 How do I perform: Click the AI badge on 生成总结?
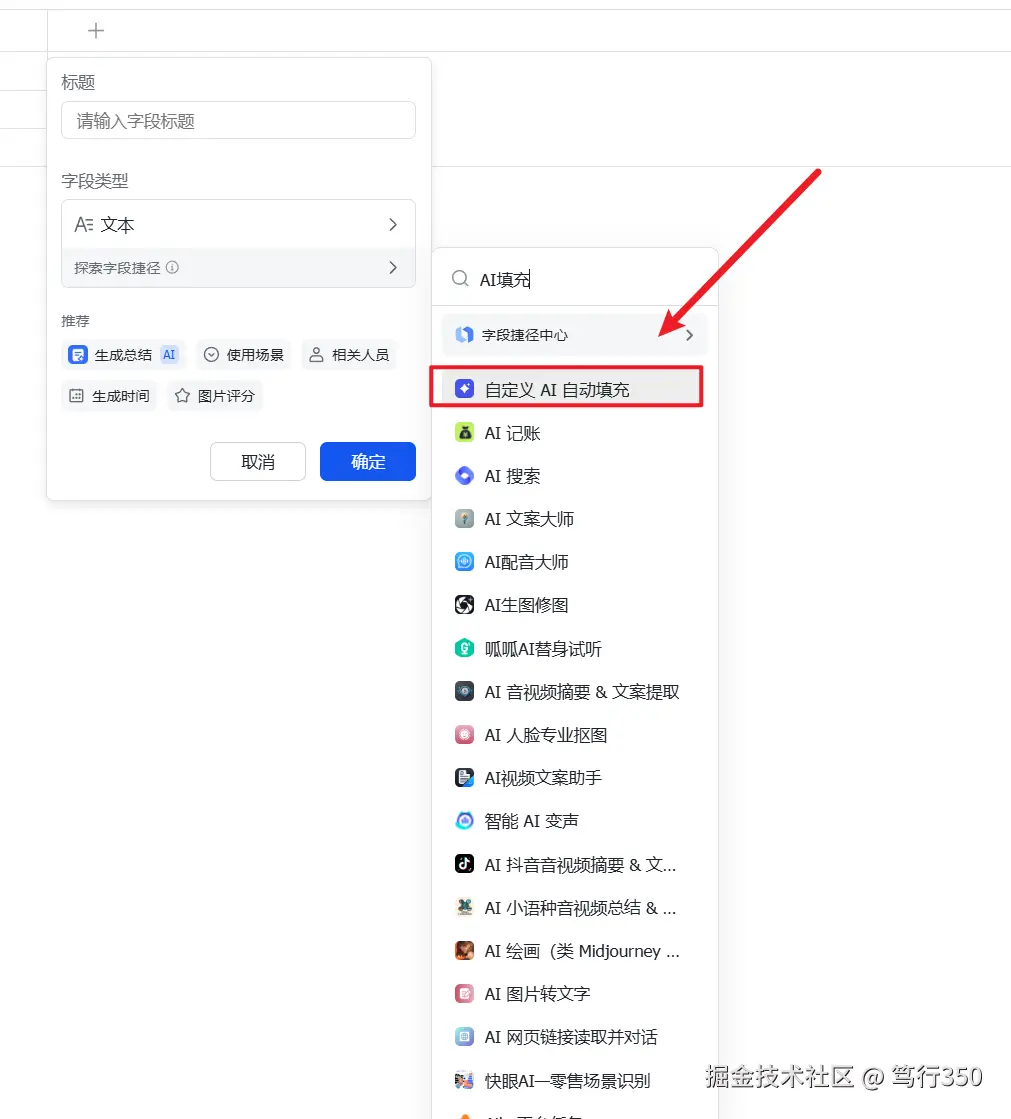tap(169, 355)
